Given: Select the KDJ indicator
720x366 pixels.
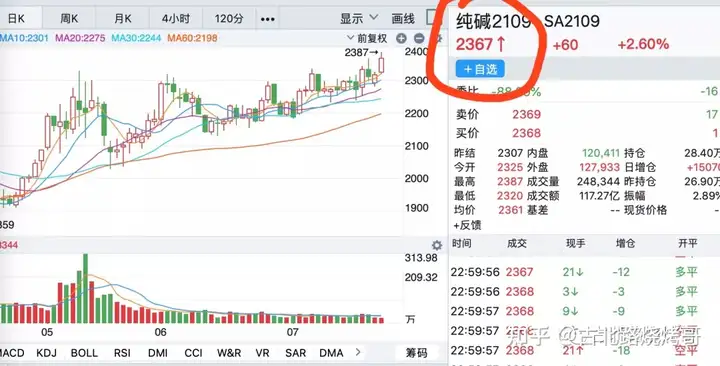Looking at the screenshot, I should click(x=46, y=353).
